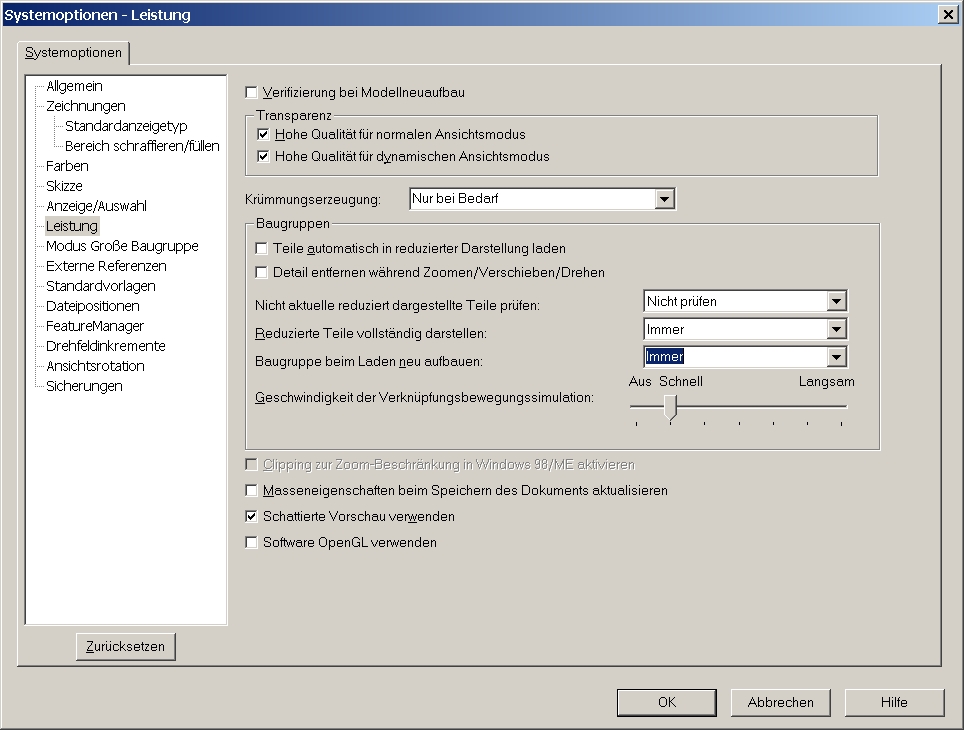
Task: Select Zeichnungen in the options tree
Action: point(85,106)
